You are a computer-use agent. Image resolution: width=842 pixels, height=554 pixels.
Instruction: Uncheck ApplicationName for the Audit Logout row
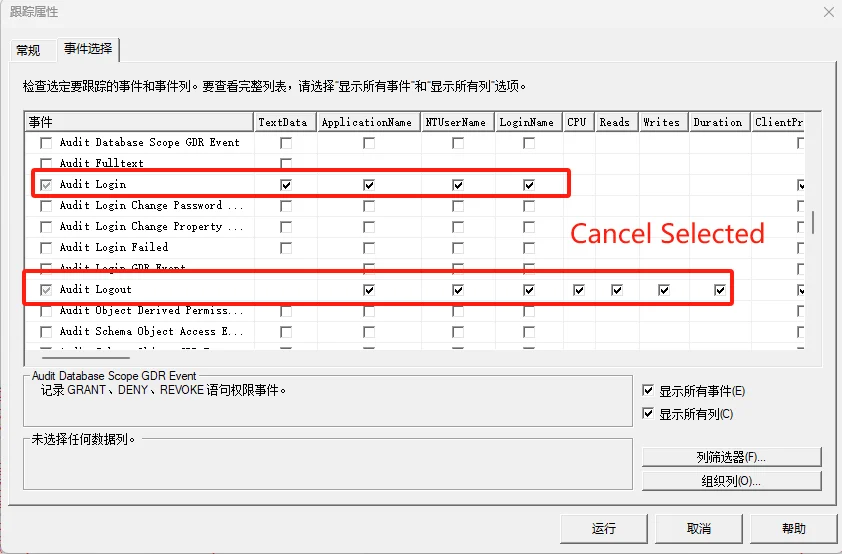(369, 290)
